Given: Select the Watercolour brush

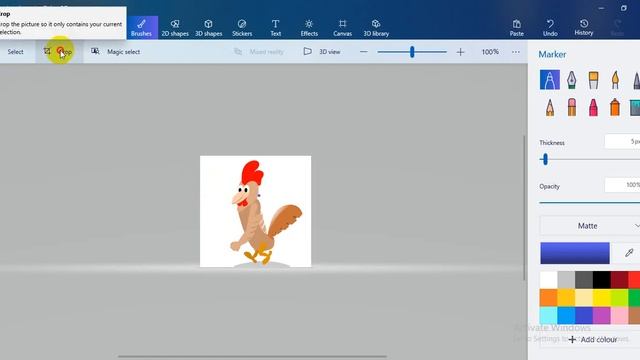Looking at the screenshot, I should (615, 80).
